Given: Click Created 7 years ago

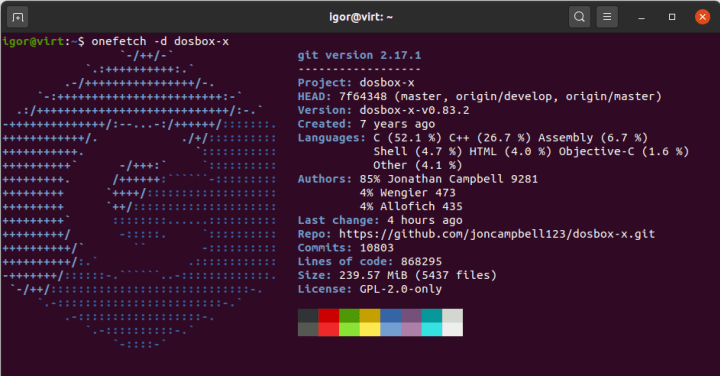Looking at the screenshot, I should tap(366, 124).
